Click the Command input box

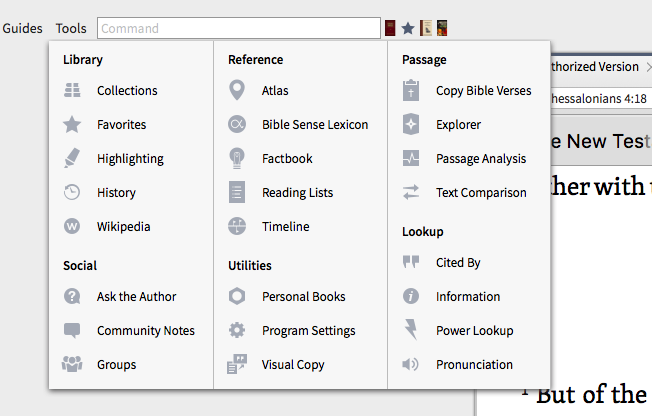240,29
